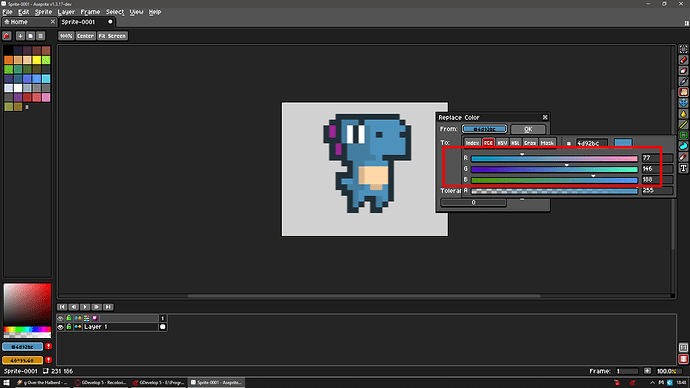
Task: Click the Red value field 77
Action: [656, 158]
